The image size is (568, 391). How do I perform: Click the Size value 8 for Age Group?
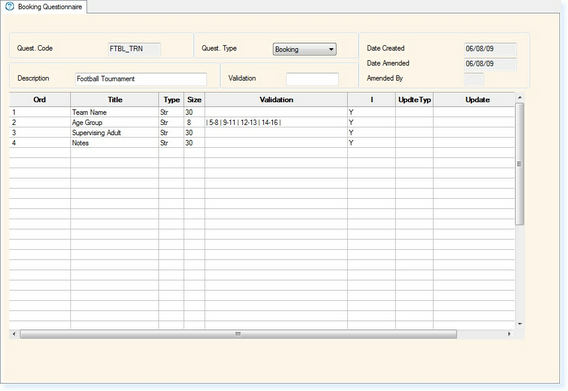click(194, 122)
